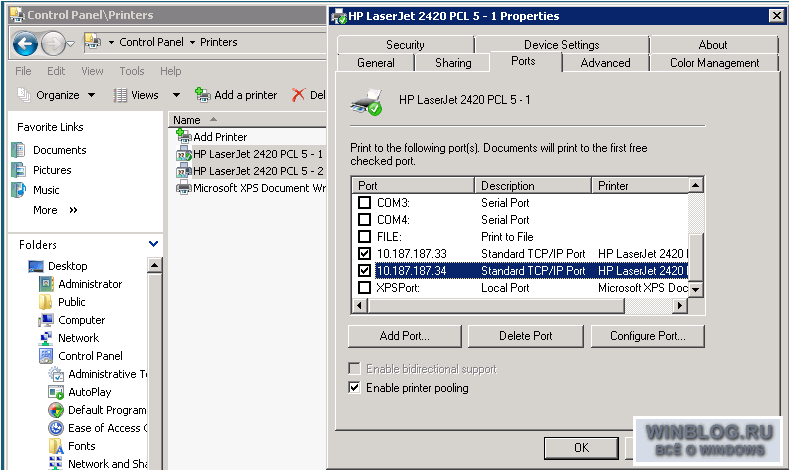Viewport: 790px width, 473px height.
Task: Open the Edit menu
Action: (x=56, y=71)
